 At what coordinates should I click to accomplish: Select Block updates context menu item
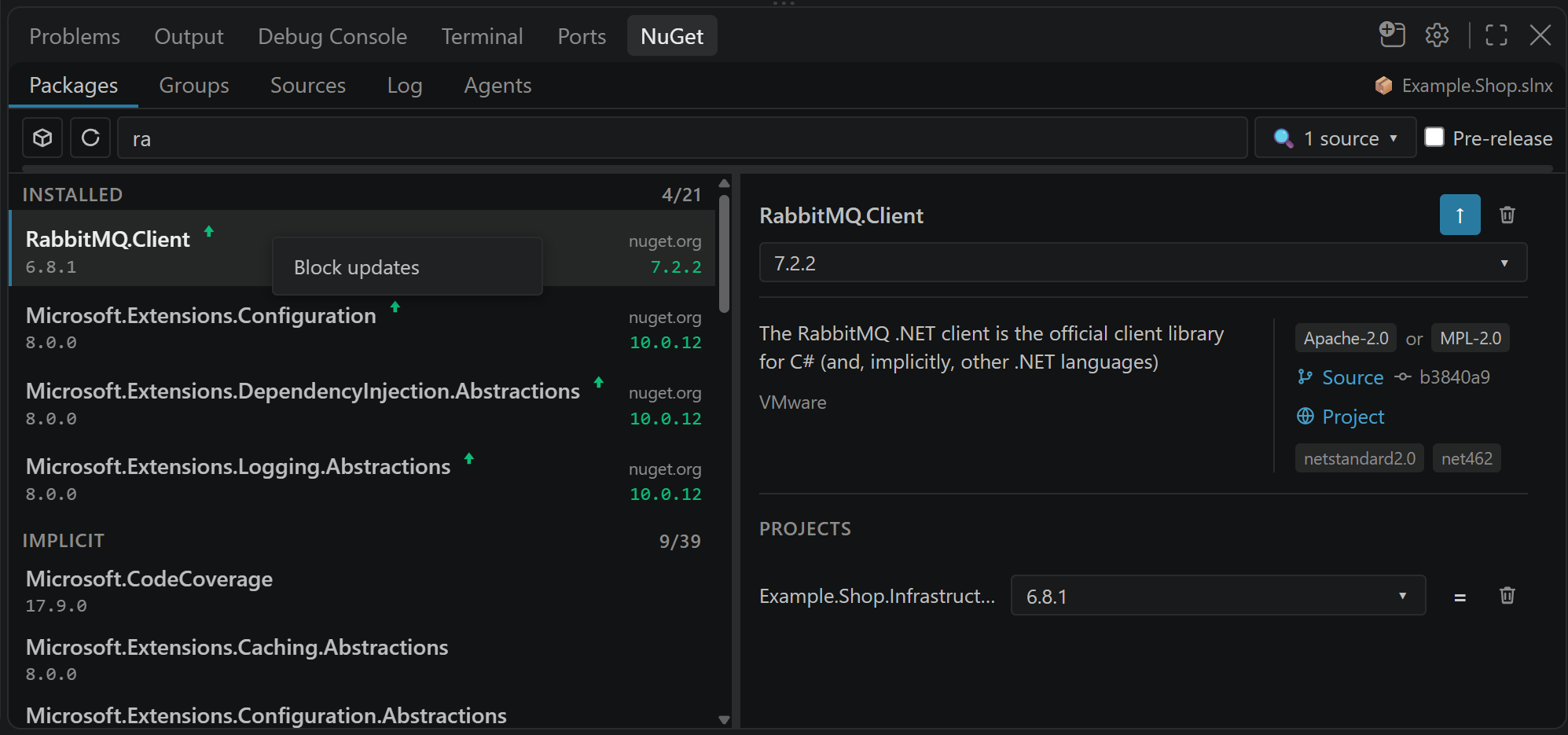point(407,267)
